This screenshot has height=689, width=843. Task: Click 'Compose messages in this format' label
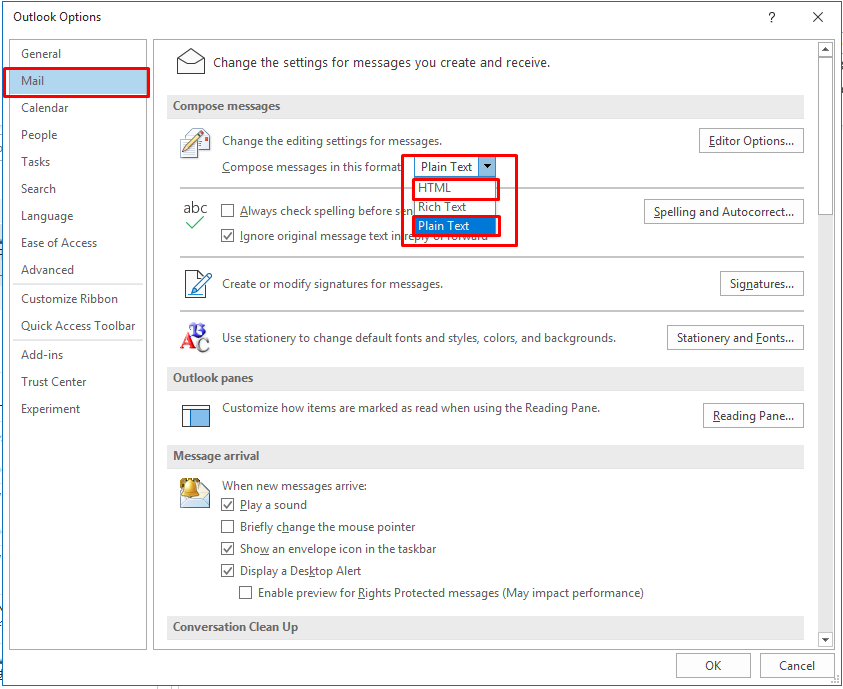312,167
